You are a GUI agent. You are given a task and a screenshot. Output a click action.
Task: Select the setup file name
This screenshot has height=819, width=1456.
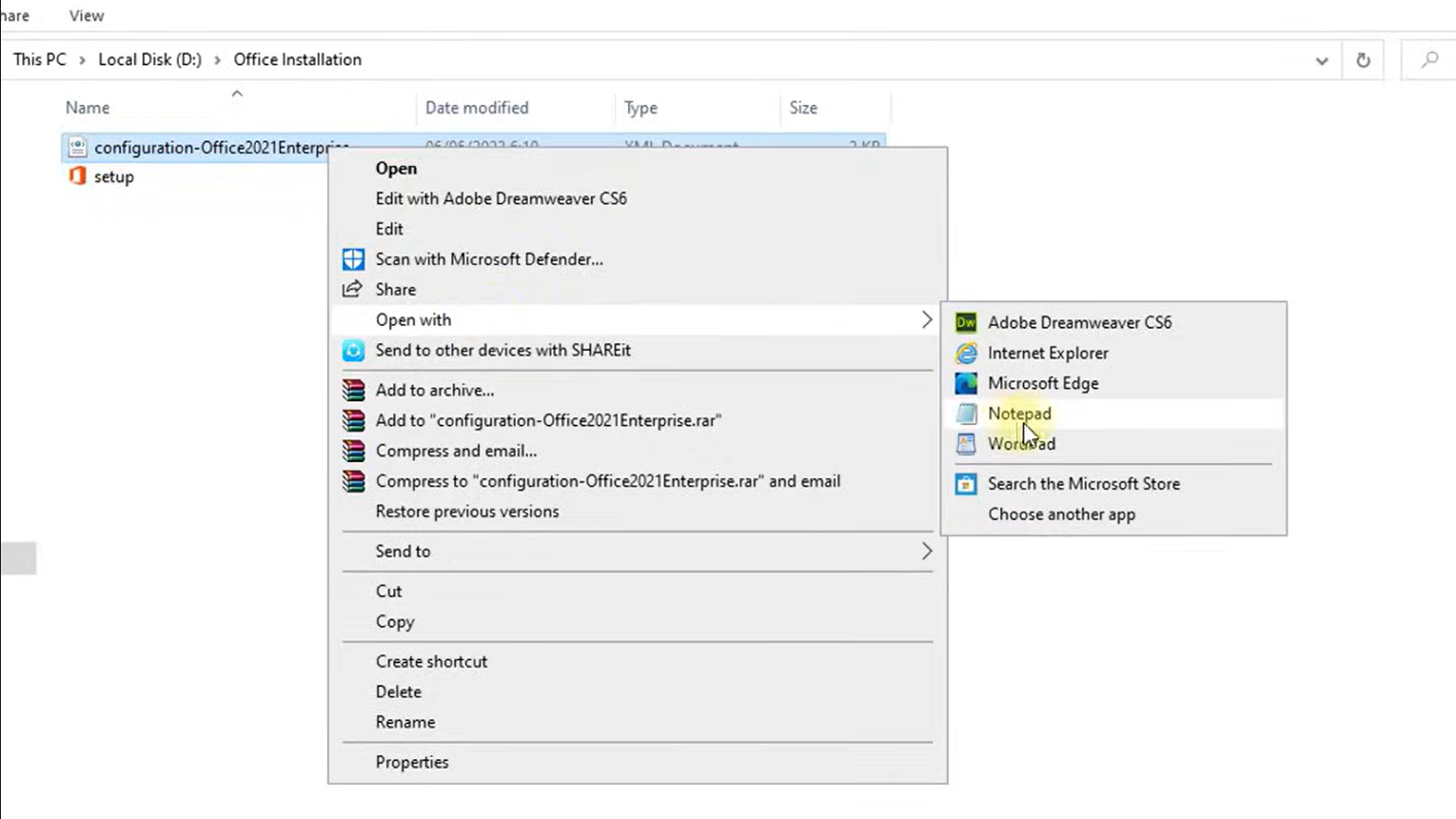point(114,176)
